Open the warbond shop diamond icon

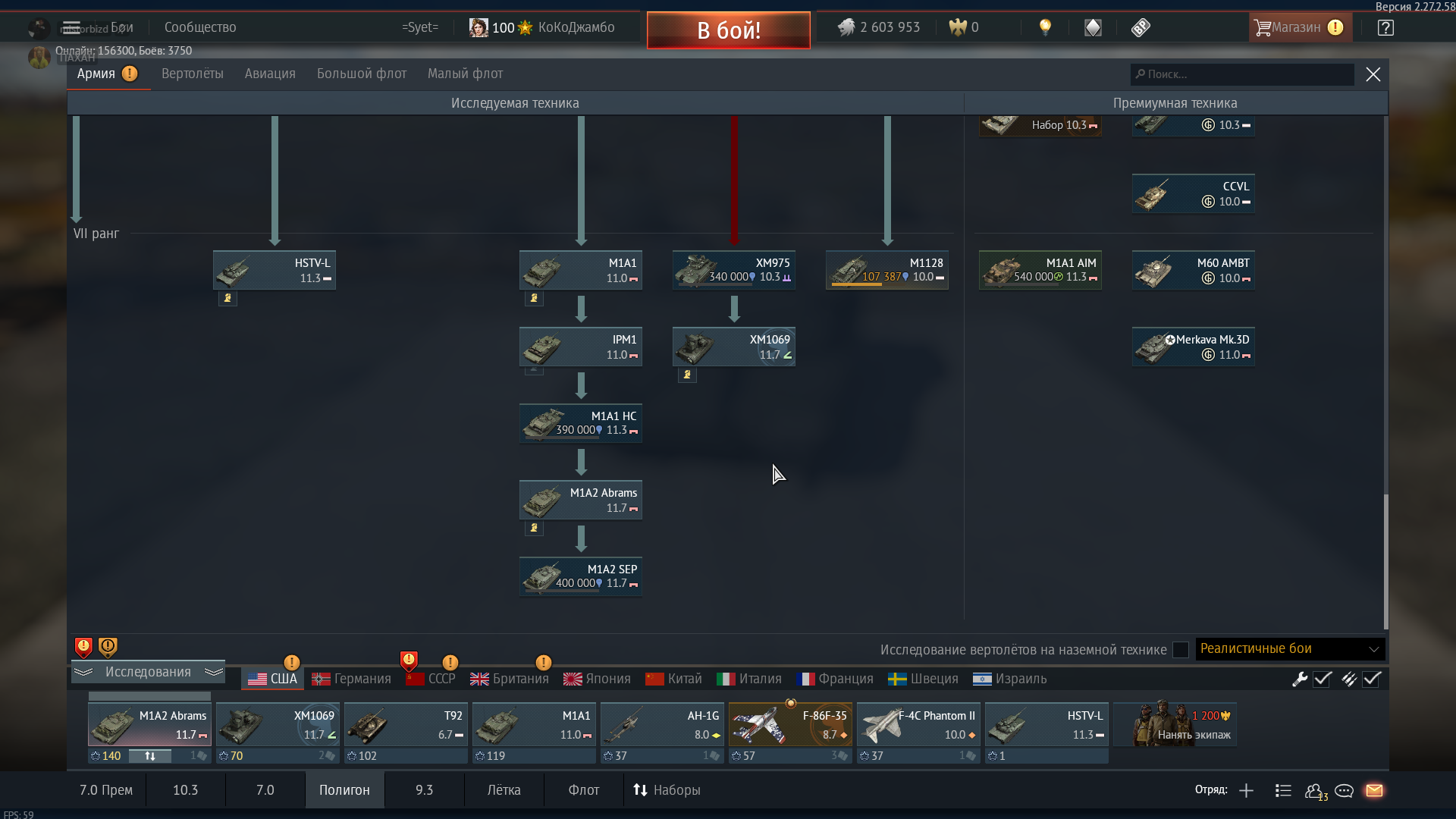coord(1093,27)
